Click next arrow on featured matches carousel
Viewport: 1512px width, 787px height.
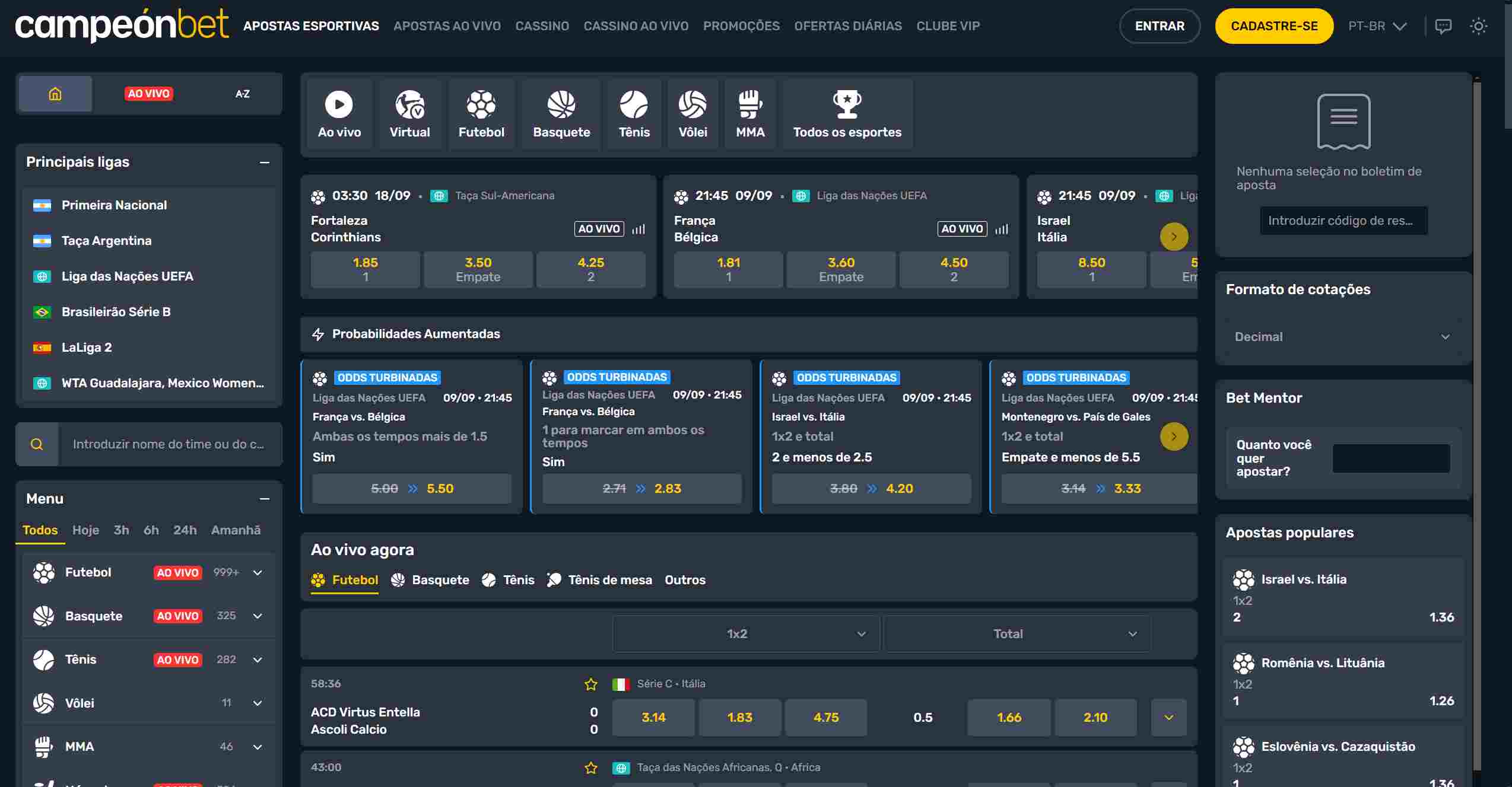(1174, 237)
